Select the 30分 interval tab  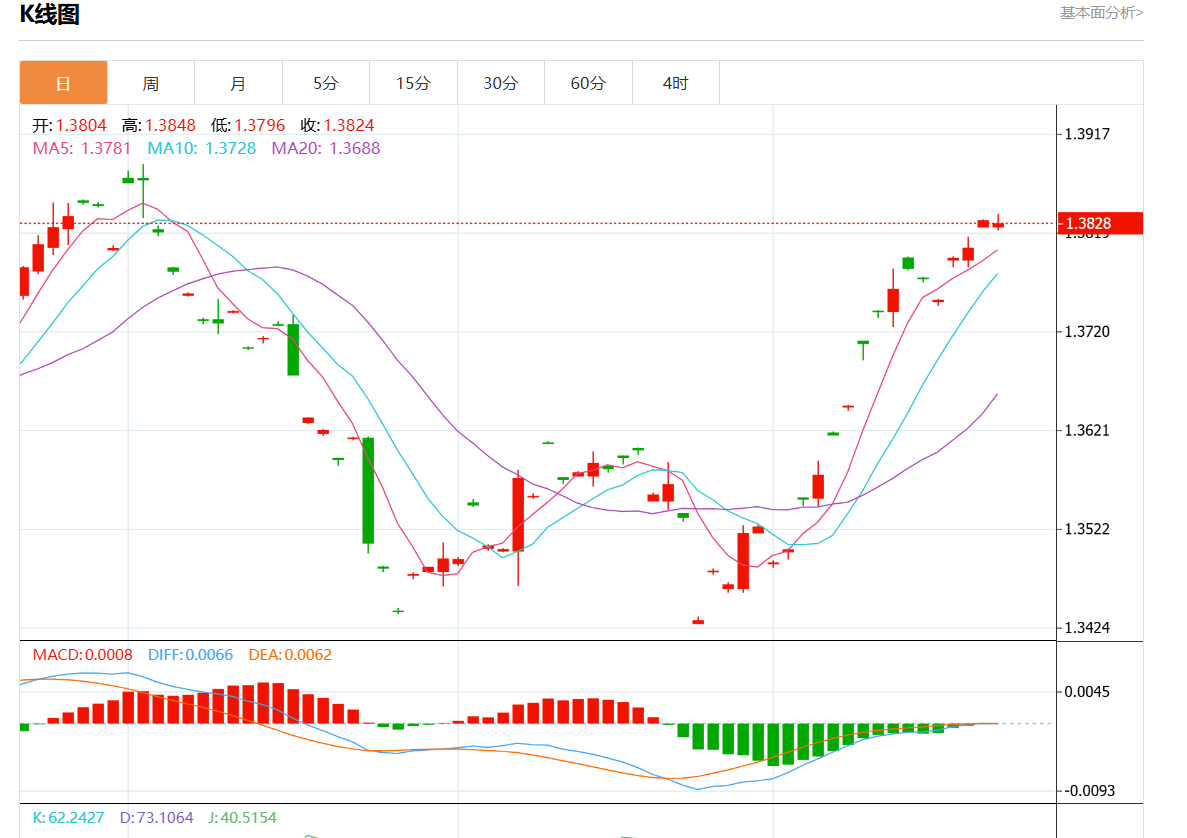(500, 83)
